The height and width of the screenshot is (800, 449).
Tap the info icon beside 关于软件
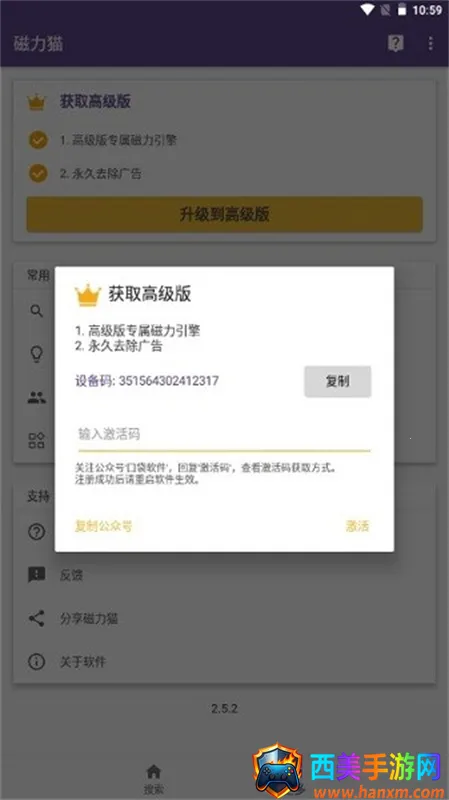(36, 662)
